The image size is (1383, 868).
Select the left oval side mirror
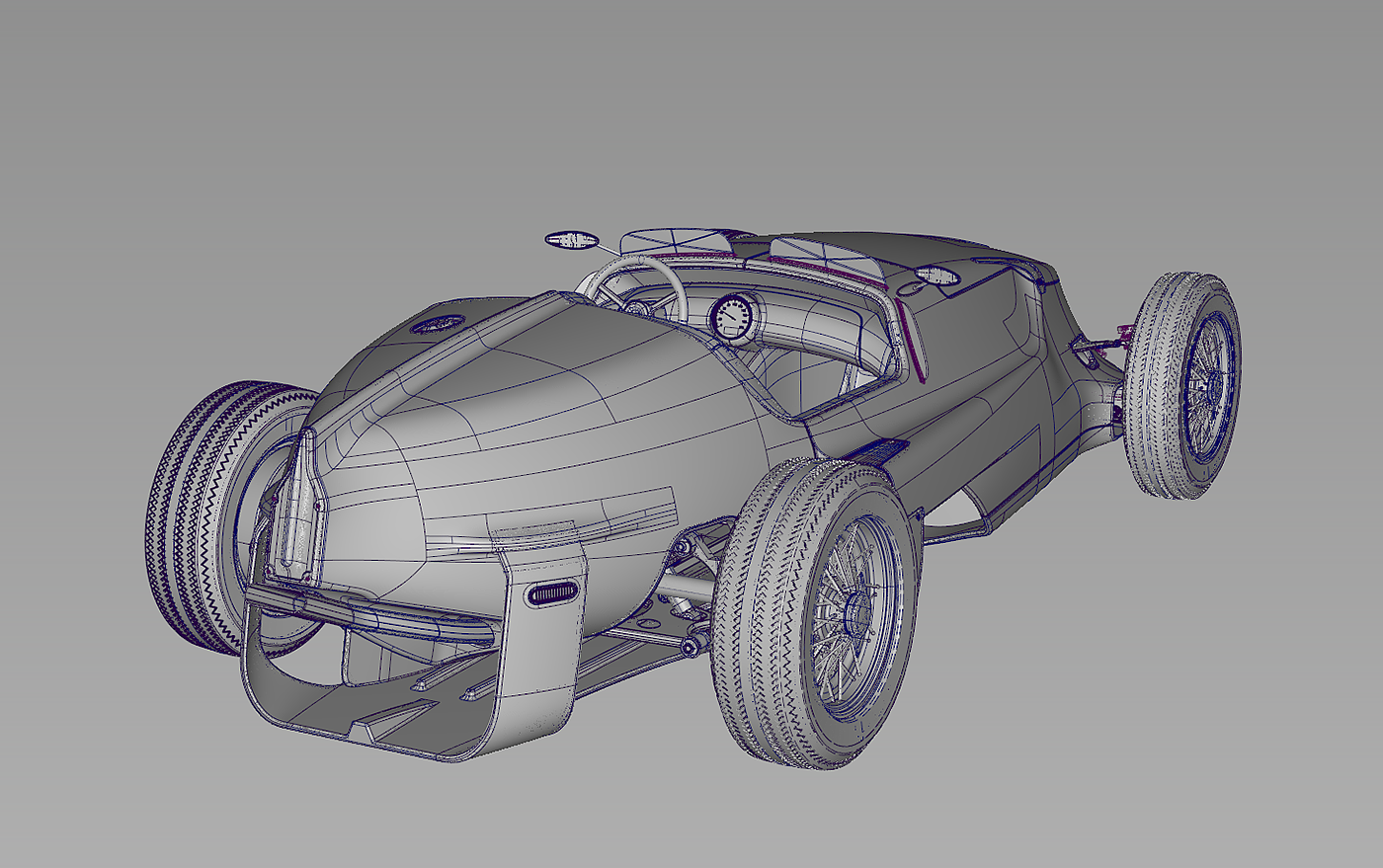pyautogui.click(x=571, y=240)
